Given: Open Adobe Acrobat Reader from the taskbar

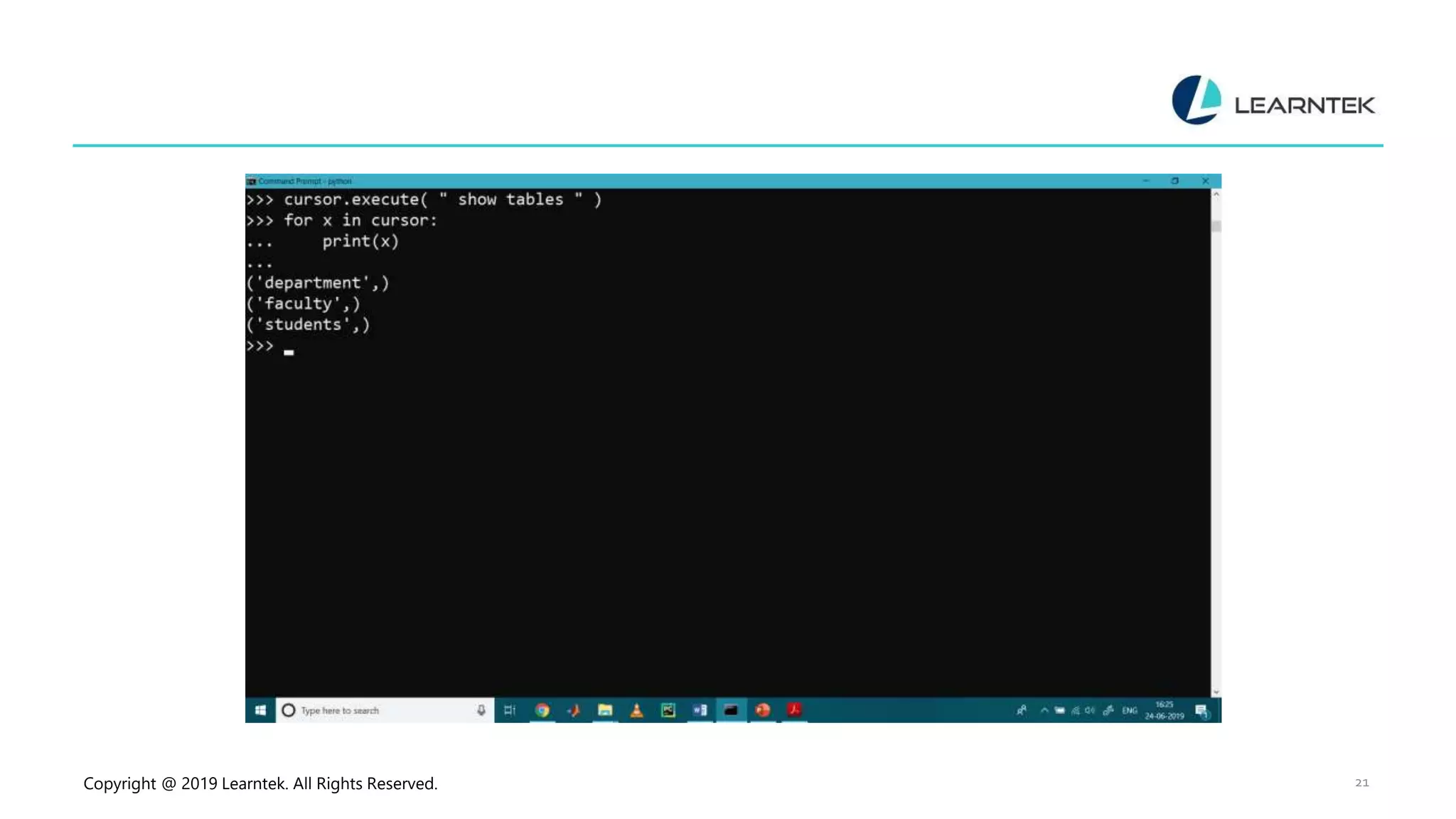Looking at the screenshot, I should [794, 710].
